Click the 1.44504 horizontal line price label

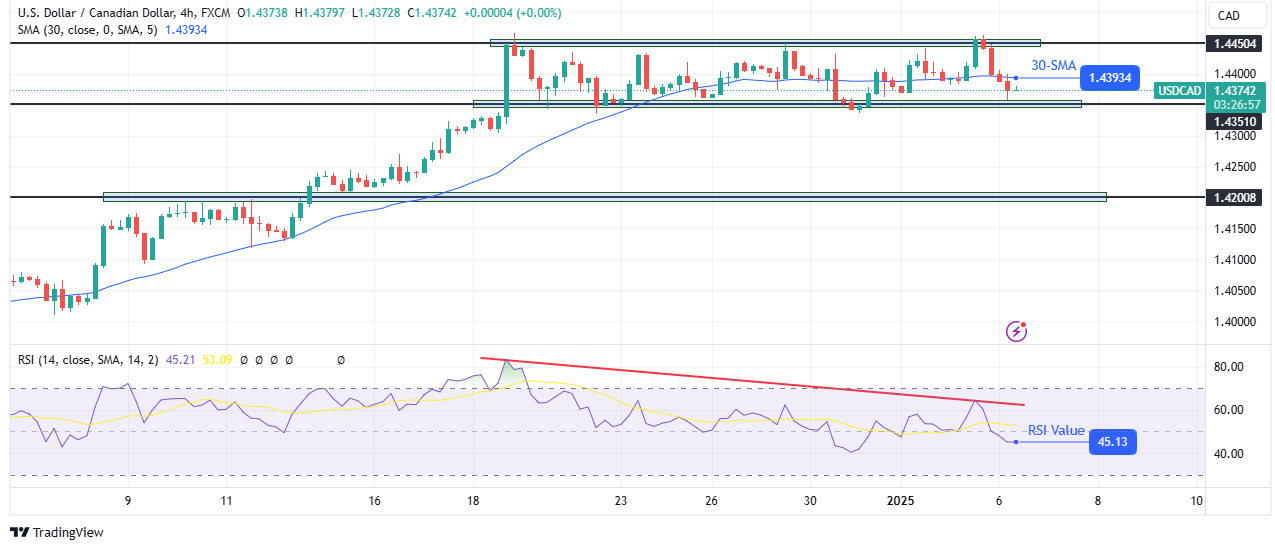(x=1236, y=43)
